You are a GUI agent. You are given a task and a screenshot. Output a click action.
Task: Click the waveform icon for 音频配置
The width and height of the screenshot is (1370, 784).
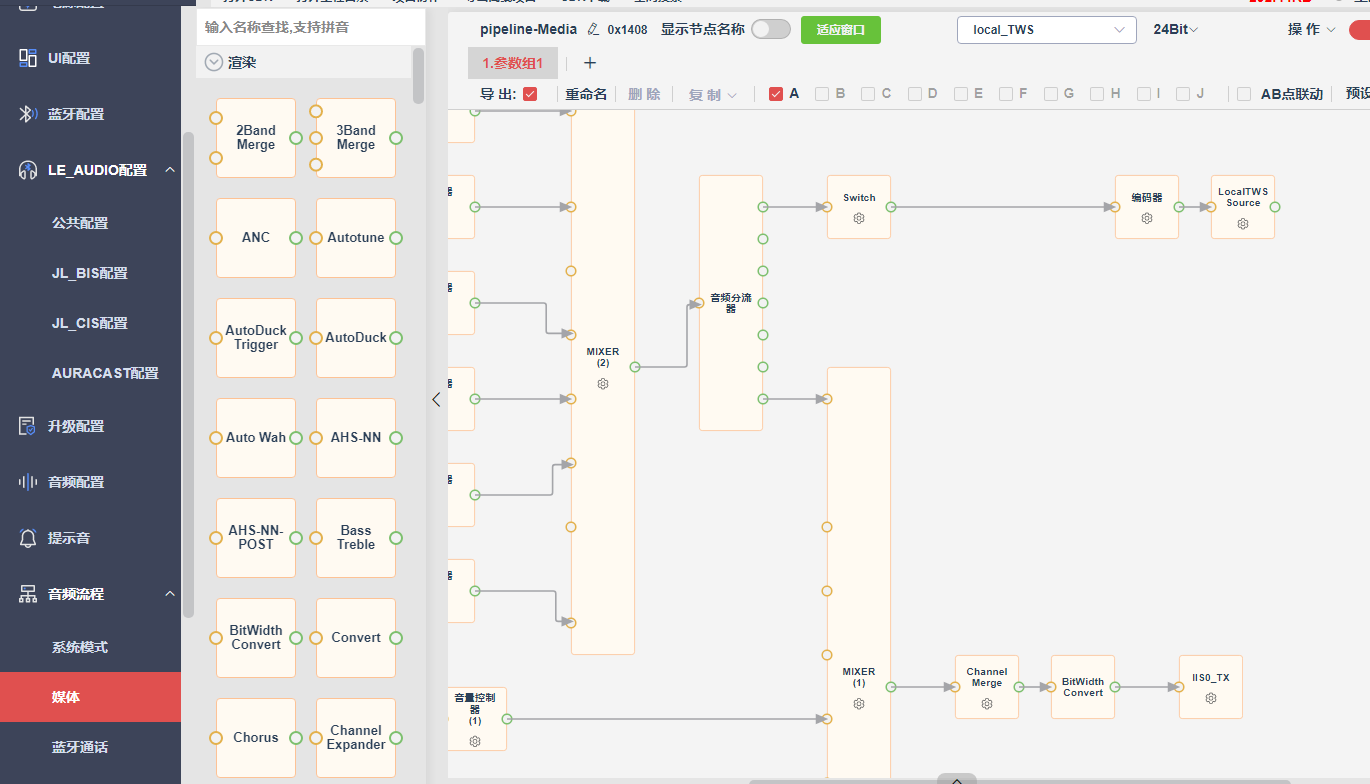28,482
